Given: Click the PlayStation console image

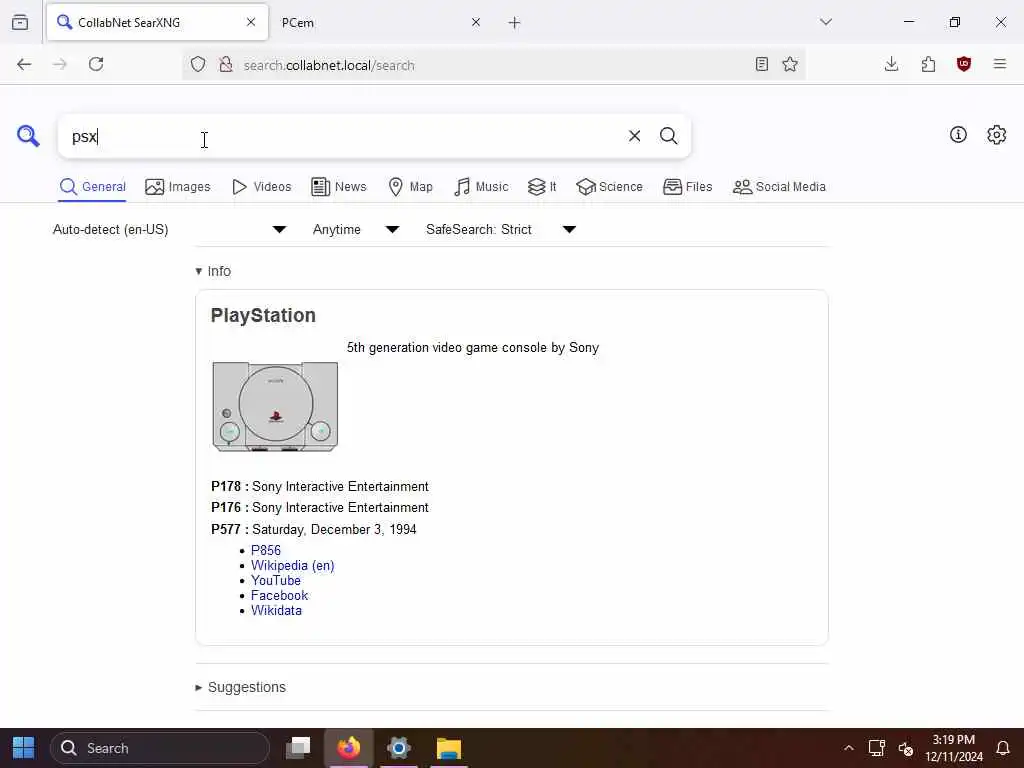Looking at the screenshot, I should 275,406.
